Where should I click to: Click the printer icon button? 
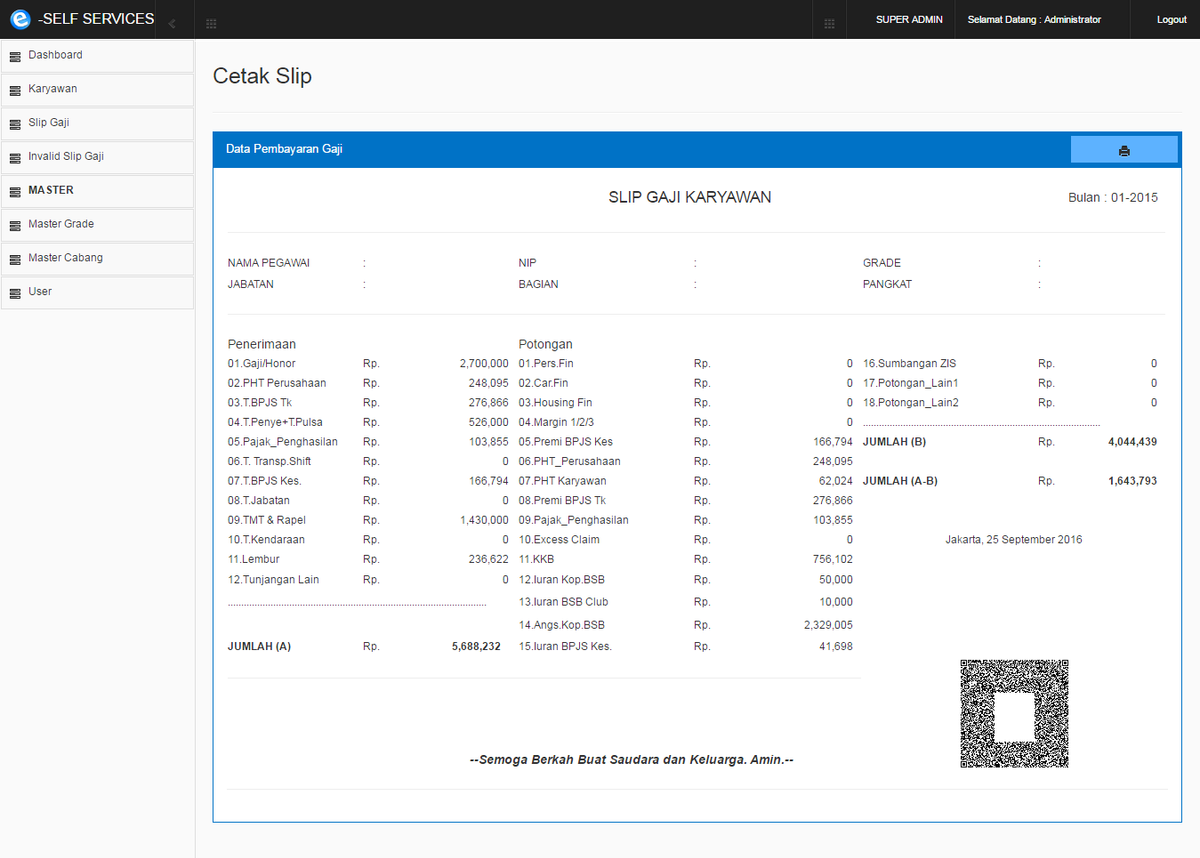pyautogui.click(x=1124, y=150)
